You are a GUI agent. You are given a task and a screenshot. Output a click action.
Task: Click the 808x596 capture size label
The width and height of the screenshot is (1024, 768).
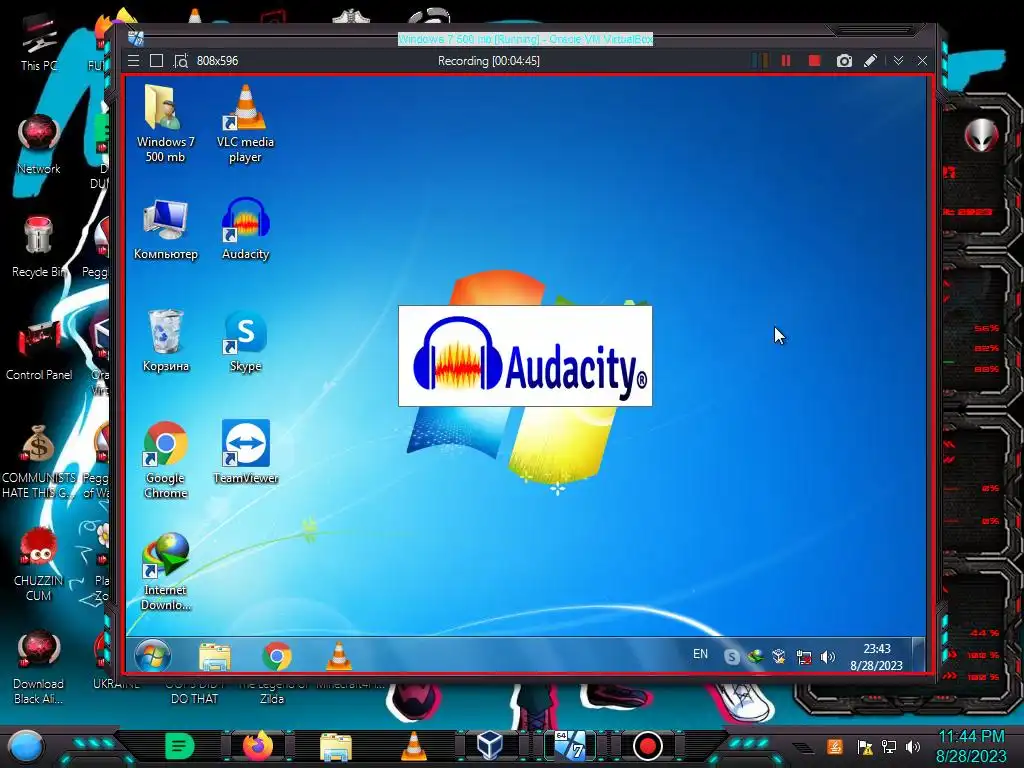click(217, 61)
